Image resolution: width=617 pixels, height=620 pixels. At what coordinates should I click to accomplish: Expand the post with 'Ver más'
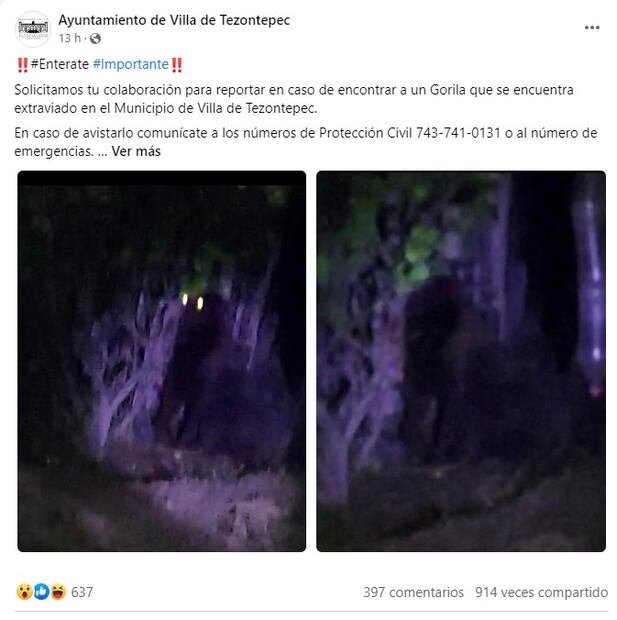click(x=136, y=151)
